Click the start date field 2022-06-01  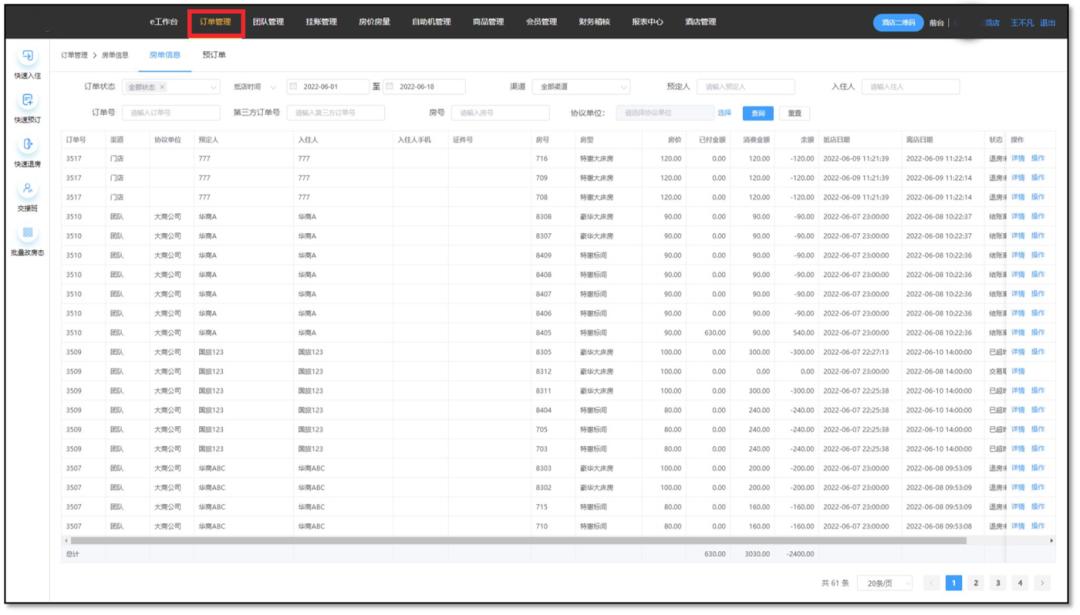pyautogui.click(x=328, y=87)
